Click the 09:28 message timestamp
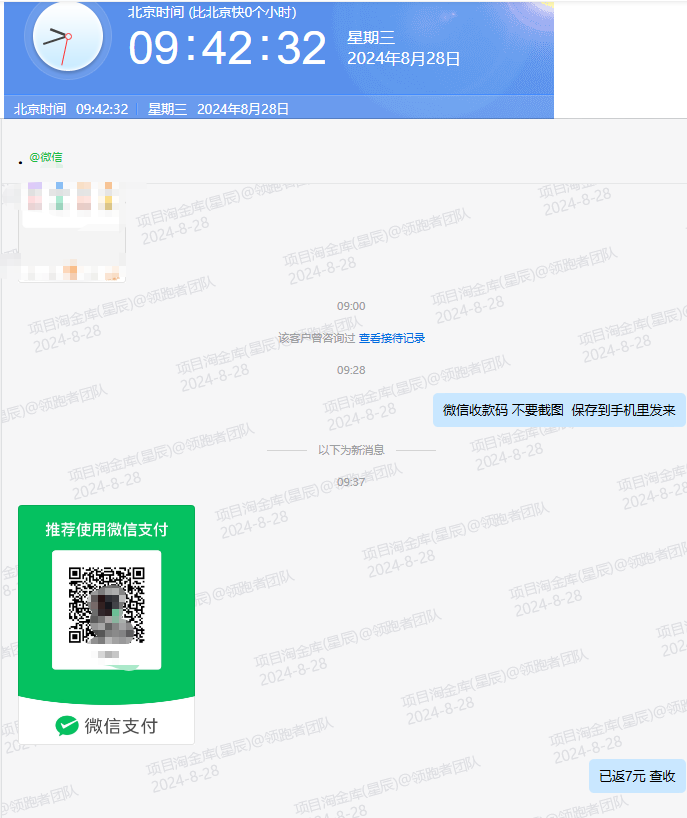This screenshot has height=818, width=687. coord(351,370)
